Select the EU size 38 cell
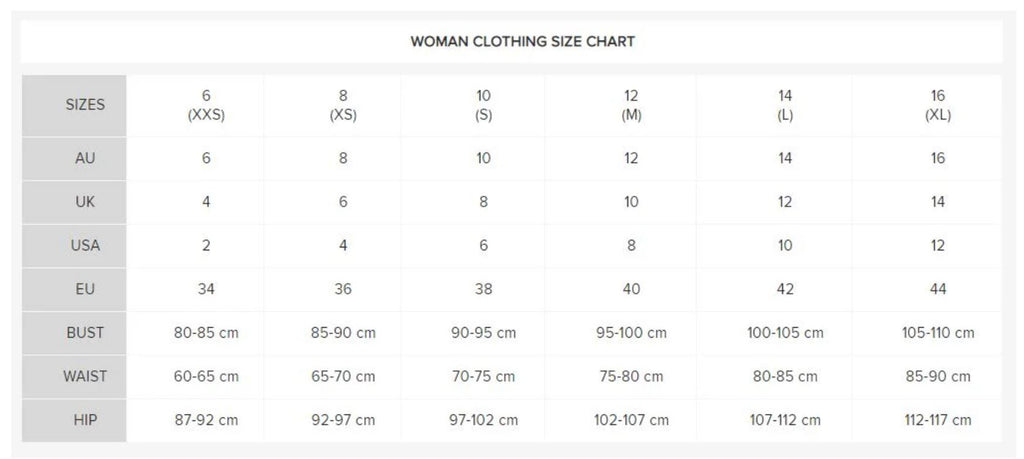Viewport: 1024px width, 459px height. pyautogui.click(x=483, y=289)
